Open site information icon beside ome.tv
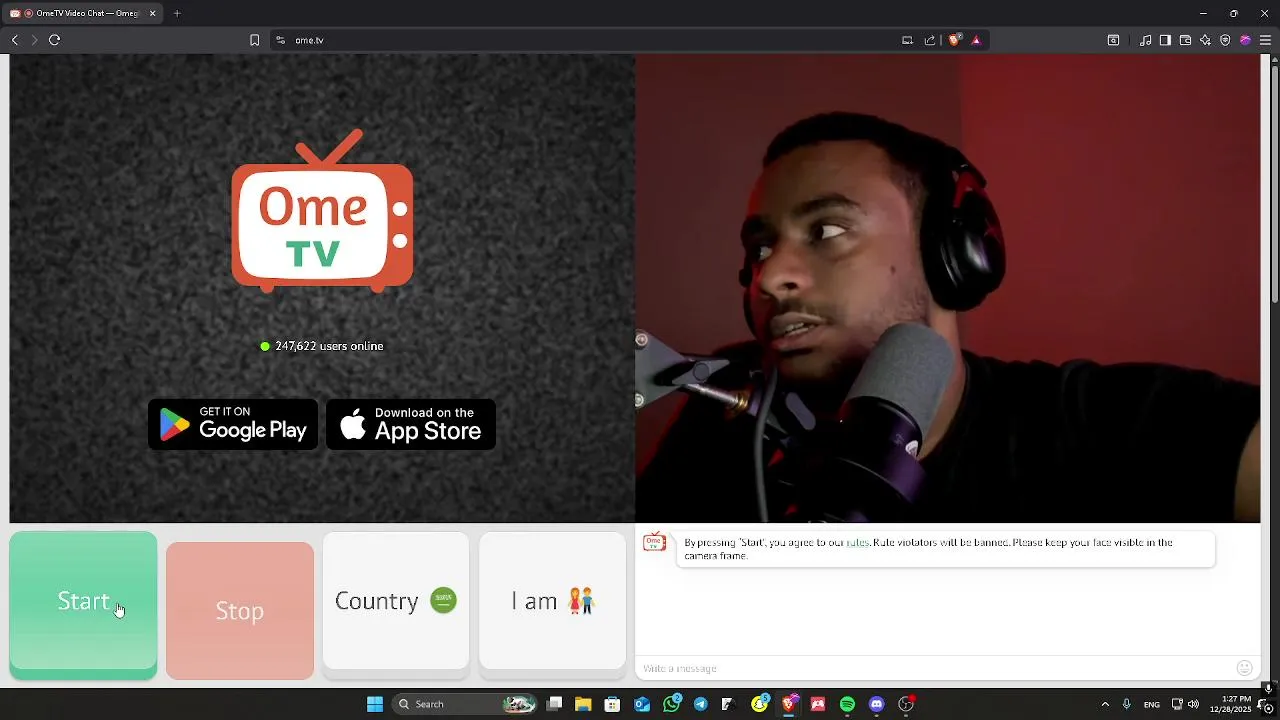 click(280, 40)
